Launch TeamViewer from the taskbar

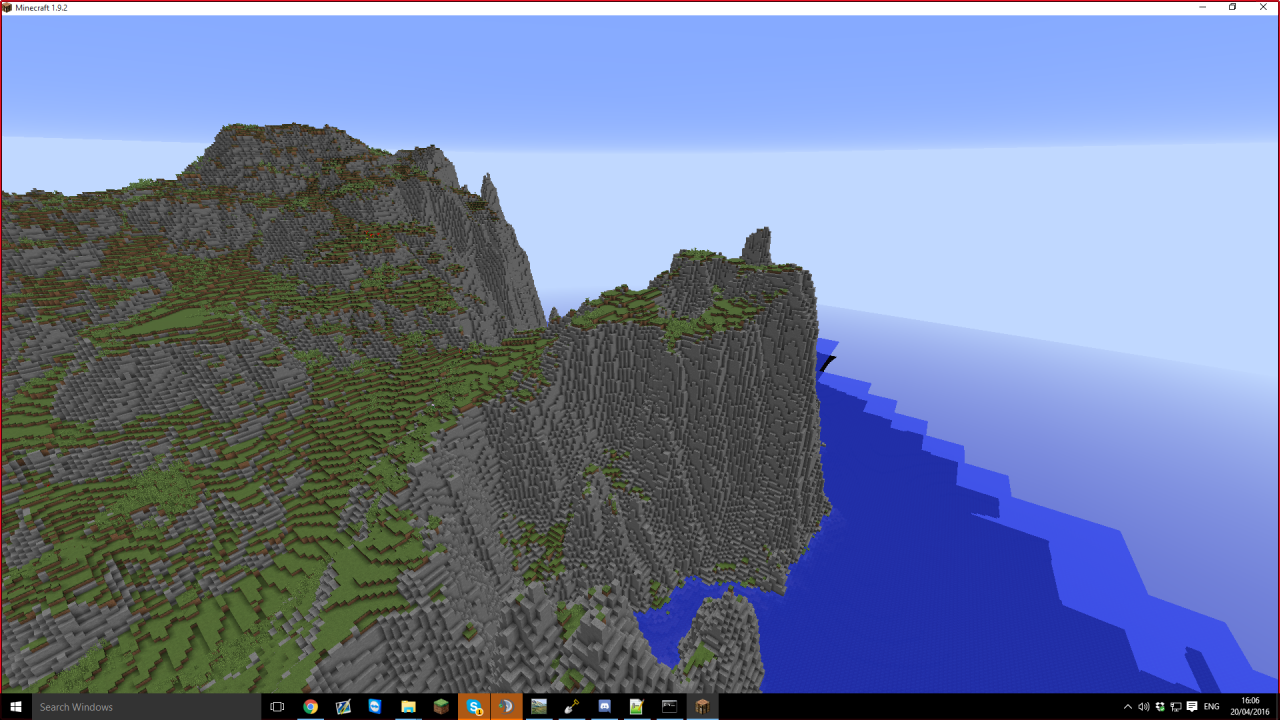click(x=374, y=707)
